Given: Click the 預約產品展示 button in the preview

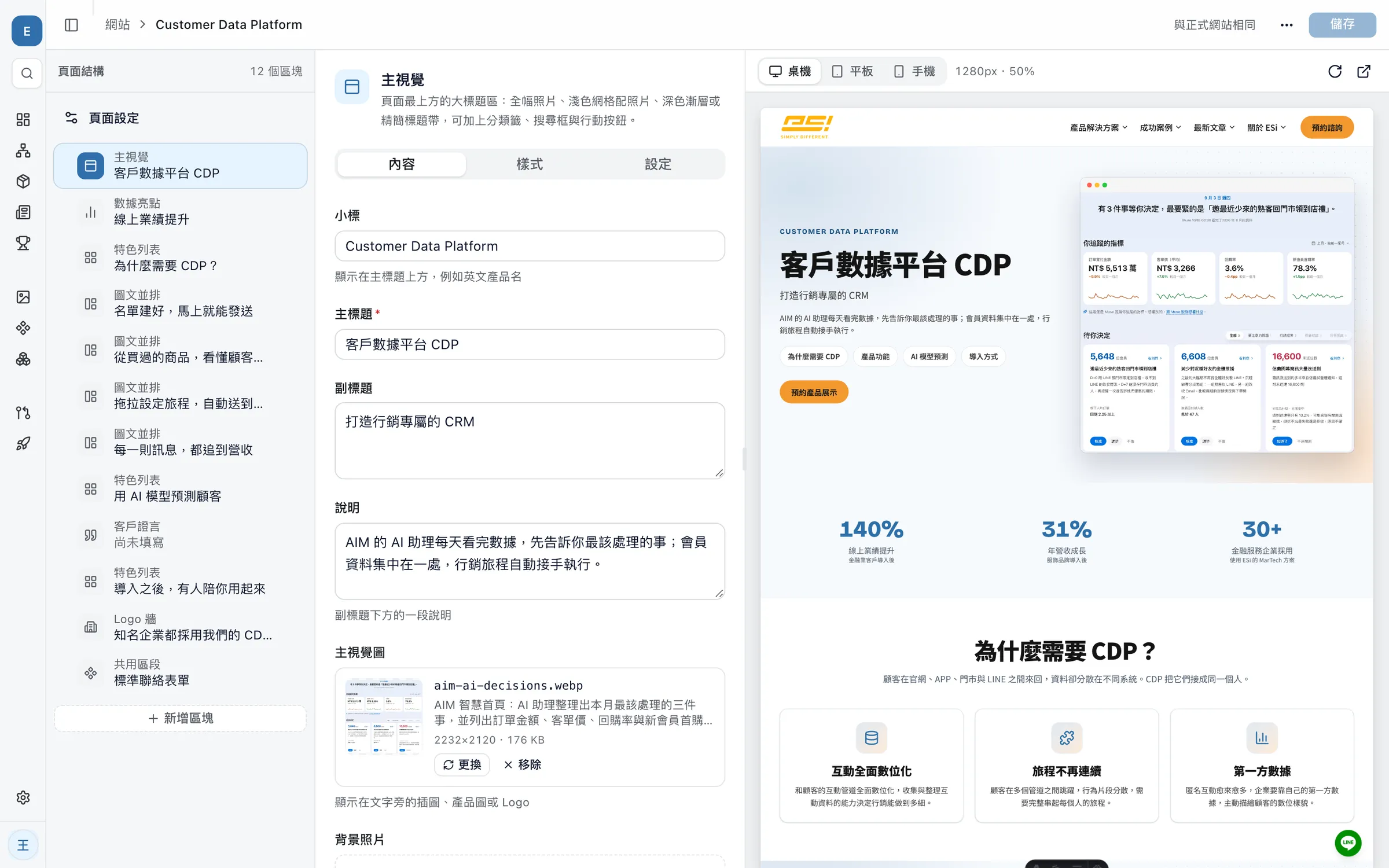Looking at the screenshot, I should tap(814, 392).
